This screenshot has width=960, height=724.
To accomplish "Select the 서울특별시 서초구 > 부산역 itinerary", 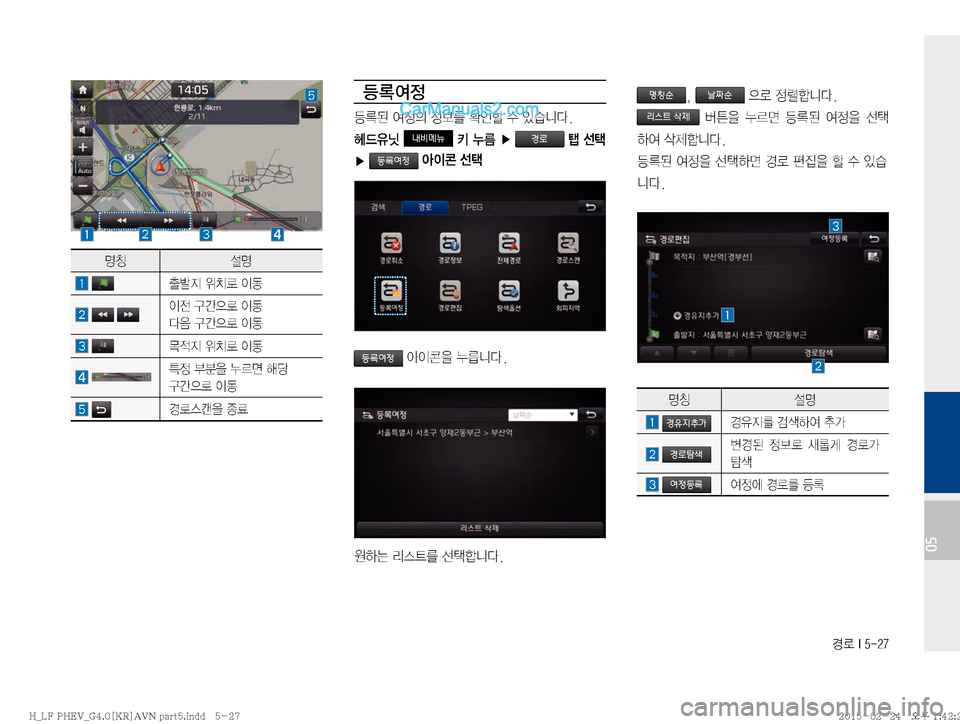I will coord(480,433).
